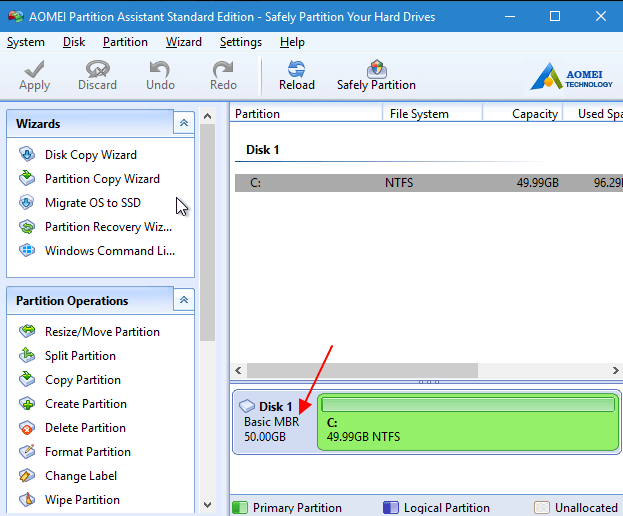
Task: Click 49.99GB capacity cell
Action: 538,183
